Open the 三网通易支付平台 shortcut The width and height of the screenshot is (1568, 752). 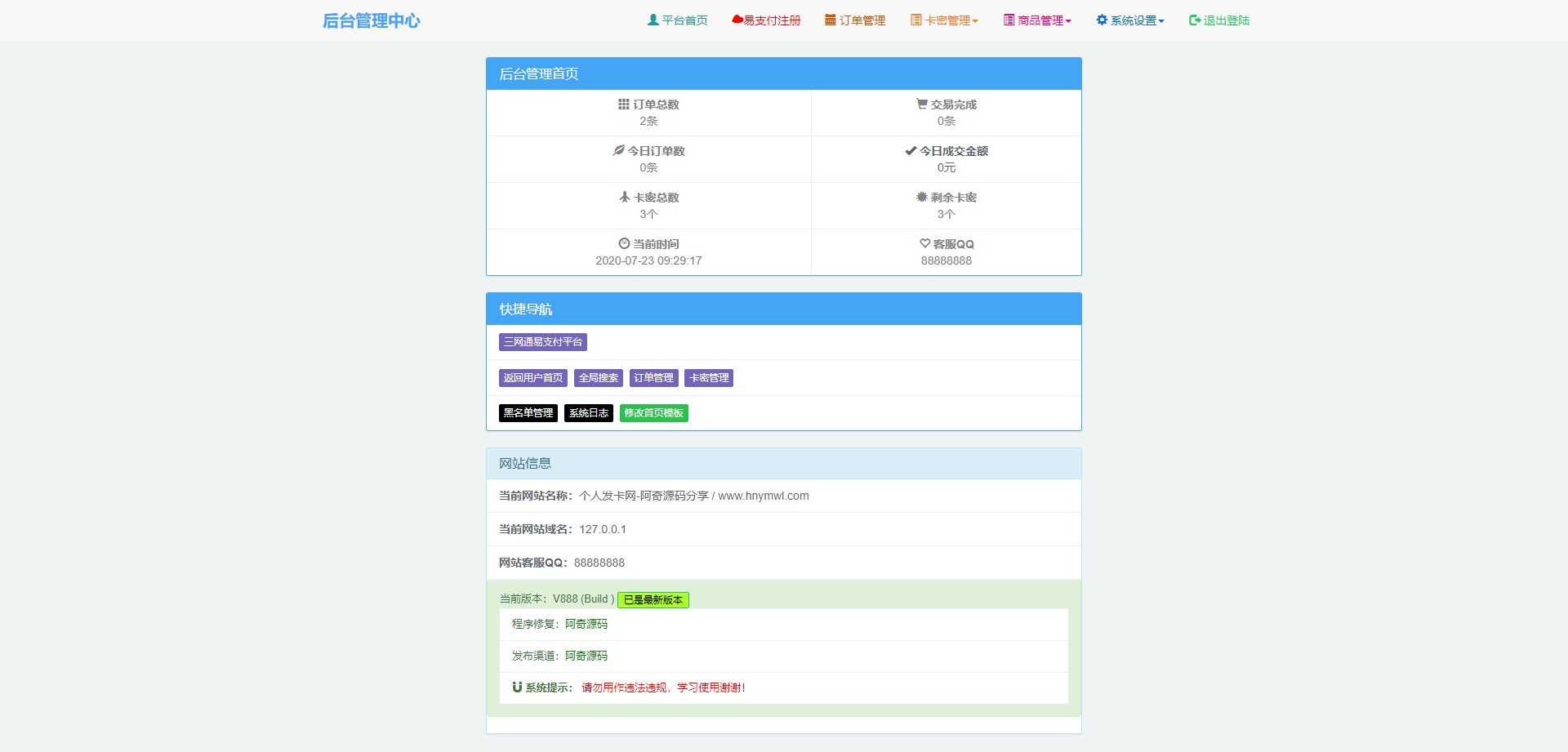(543, 342)
